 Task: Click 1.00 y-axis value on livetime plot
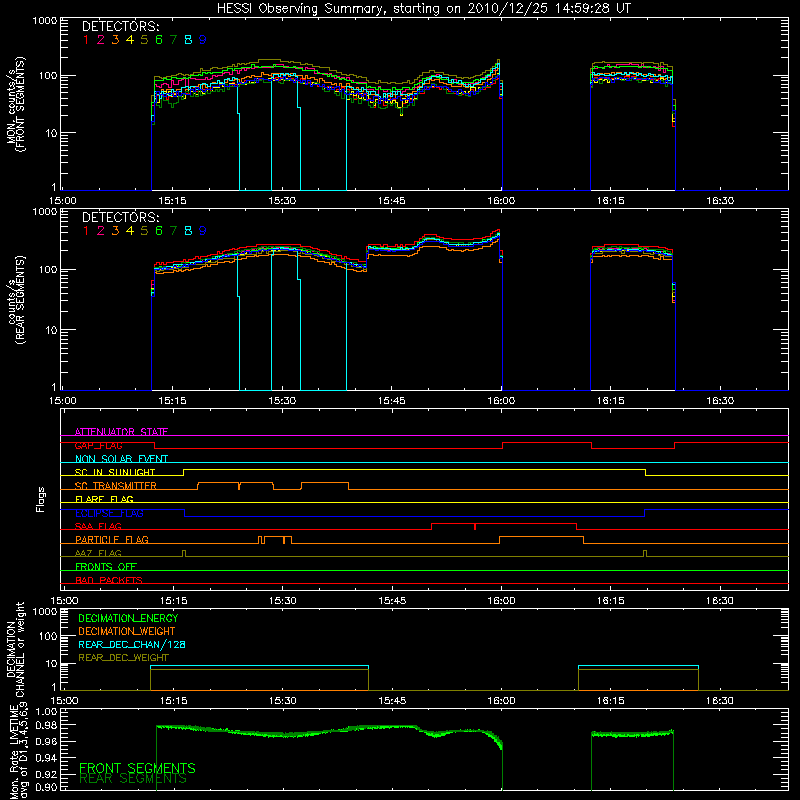(x=46, y=712)
